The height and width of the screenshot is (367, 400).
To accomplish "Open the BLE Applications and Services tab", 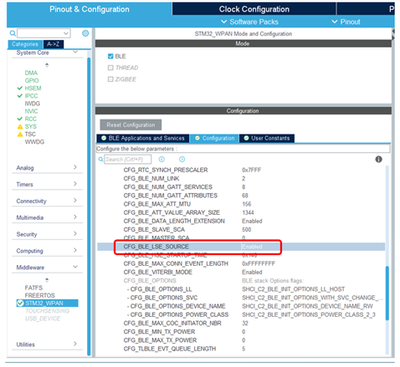I will [143, 138].
